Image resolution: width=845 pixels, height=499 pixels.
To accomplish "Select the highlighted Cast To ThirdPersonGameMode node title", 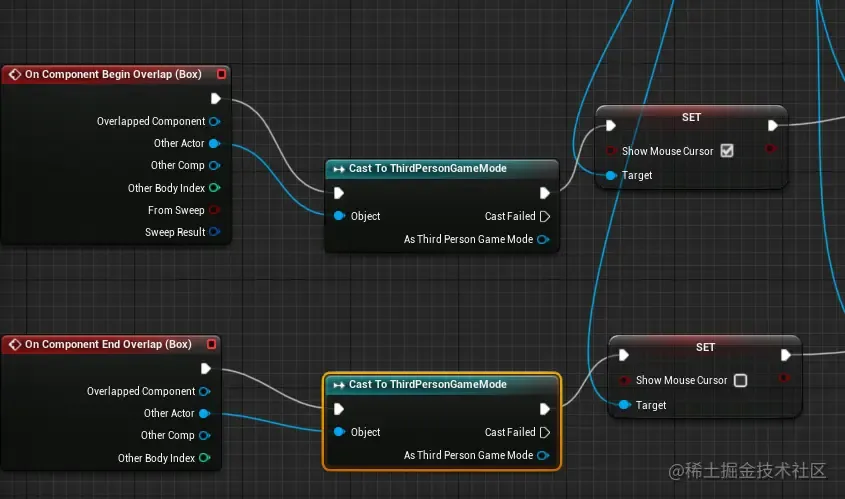I will pos(427,384).
